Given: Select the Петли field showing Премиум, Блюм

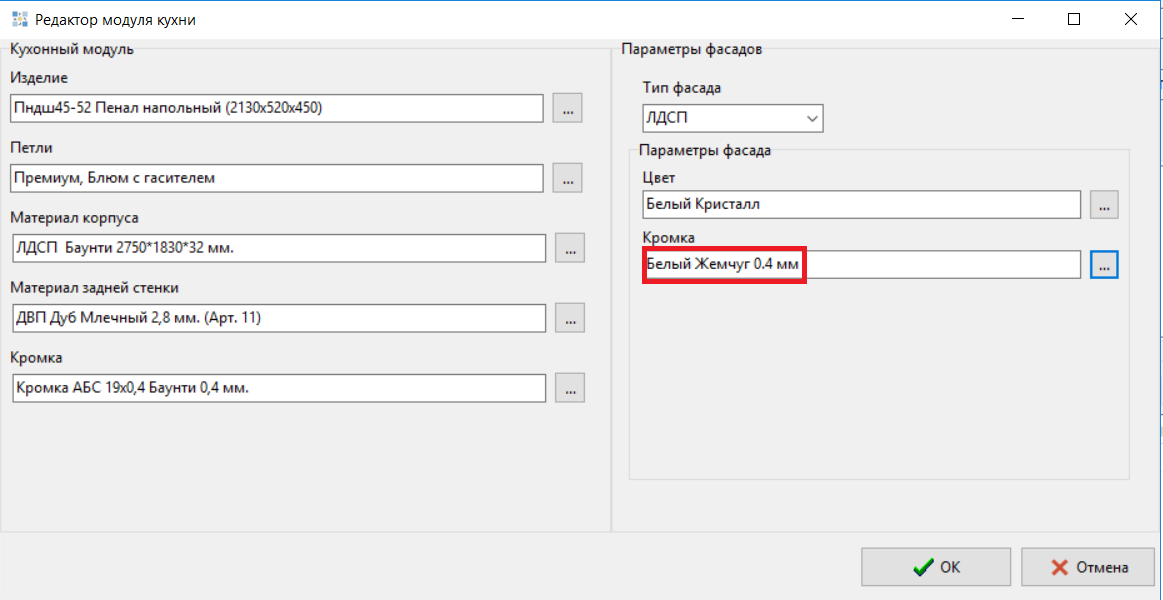Looking at the screenshot, I should click(x=276, y=178).
